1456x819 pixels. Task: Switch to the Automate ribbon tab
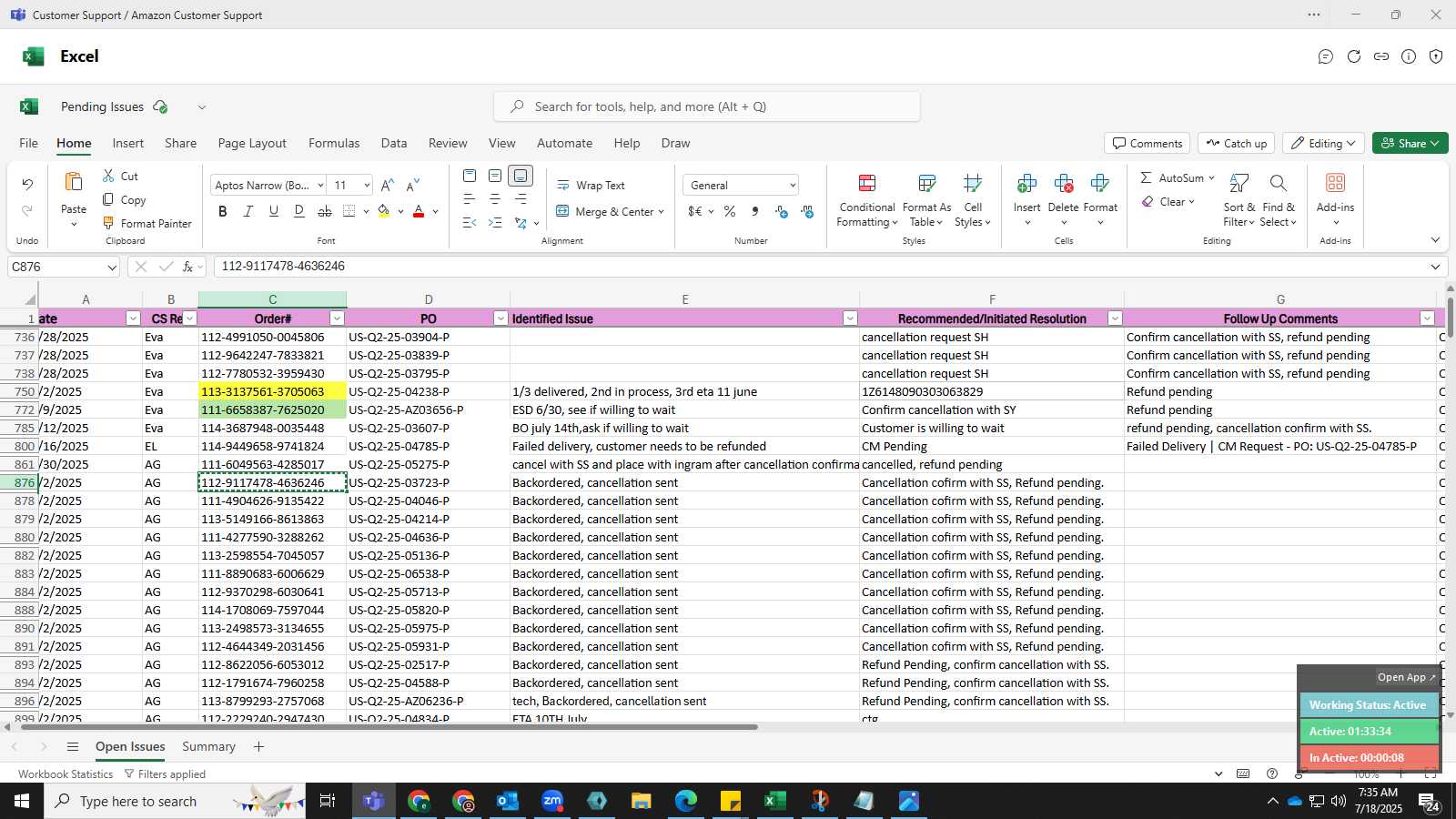(x=564, y=143)
